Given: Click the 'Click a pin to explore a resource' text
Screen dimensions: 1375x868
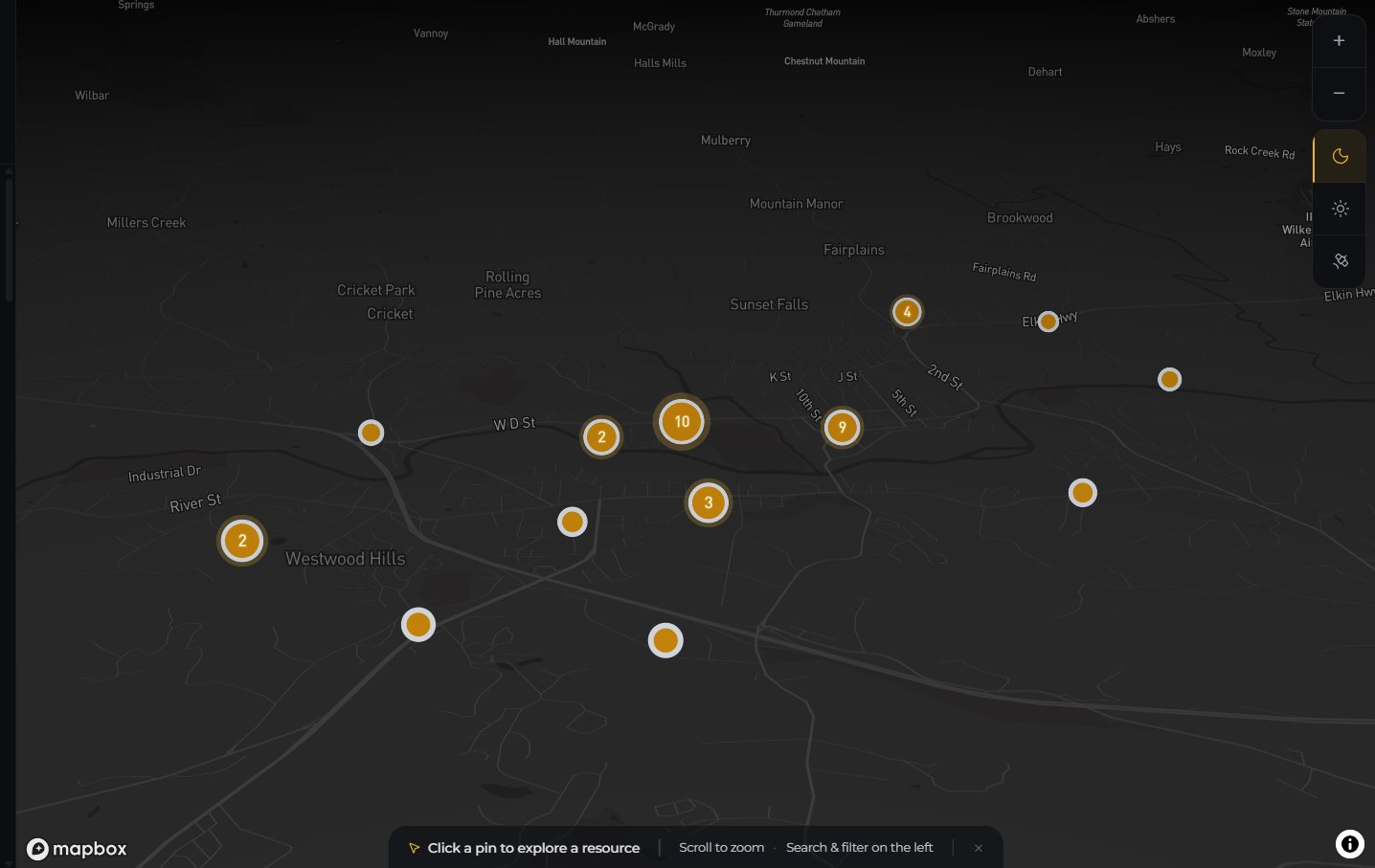Looking at the screenshot, I should (533, 848).
